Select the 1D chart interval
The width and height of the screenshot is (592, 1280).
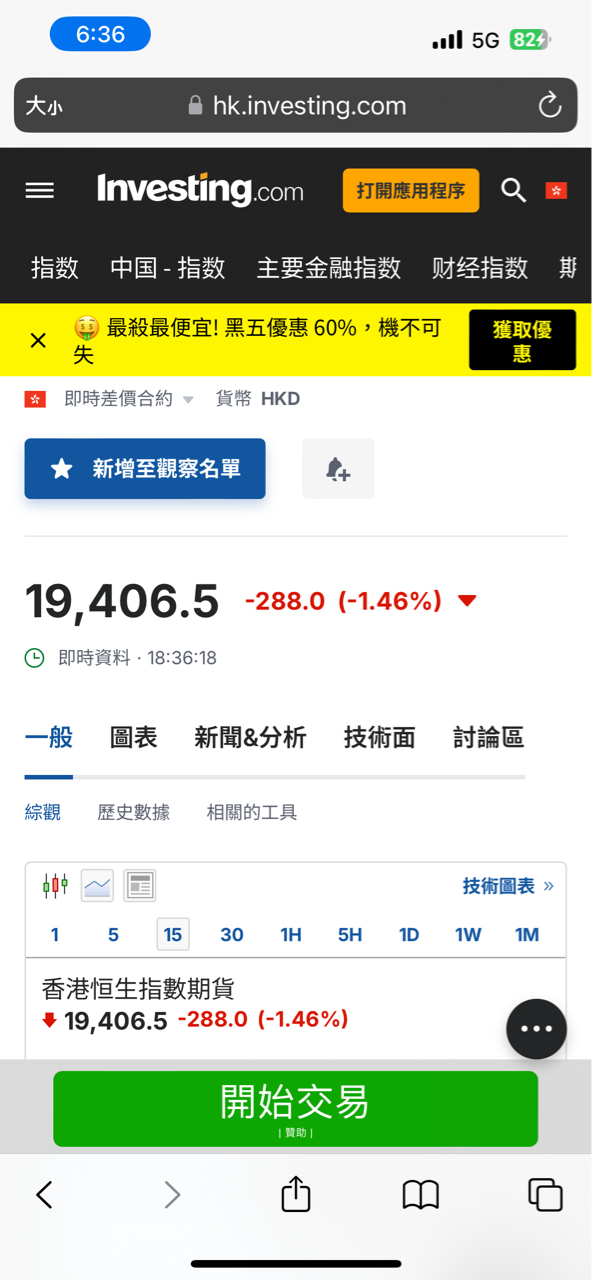[409, 934]
